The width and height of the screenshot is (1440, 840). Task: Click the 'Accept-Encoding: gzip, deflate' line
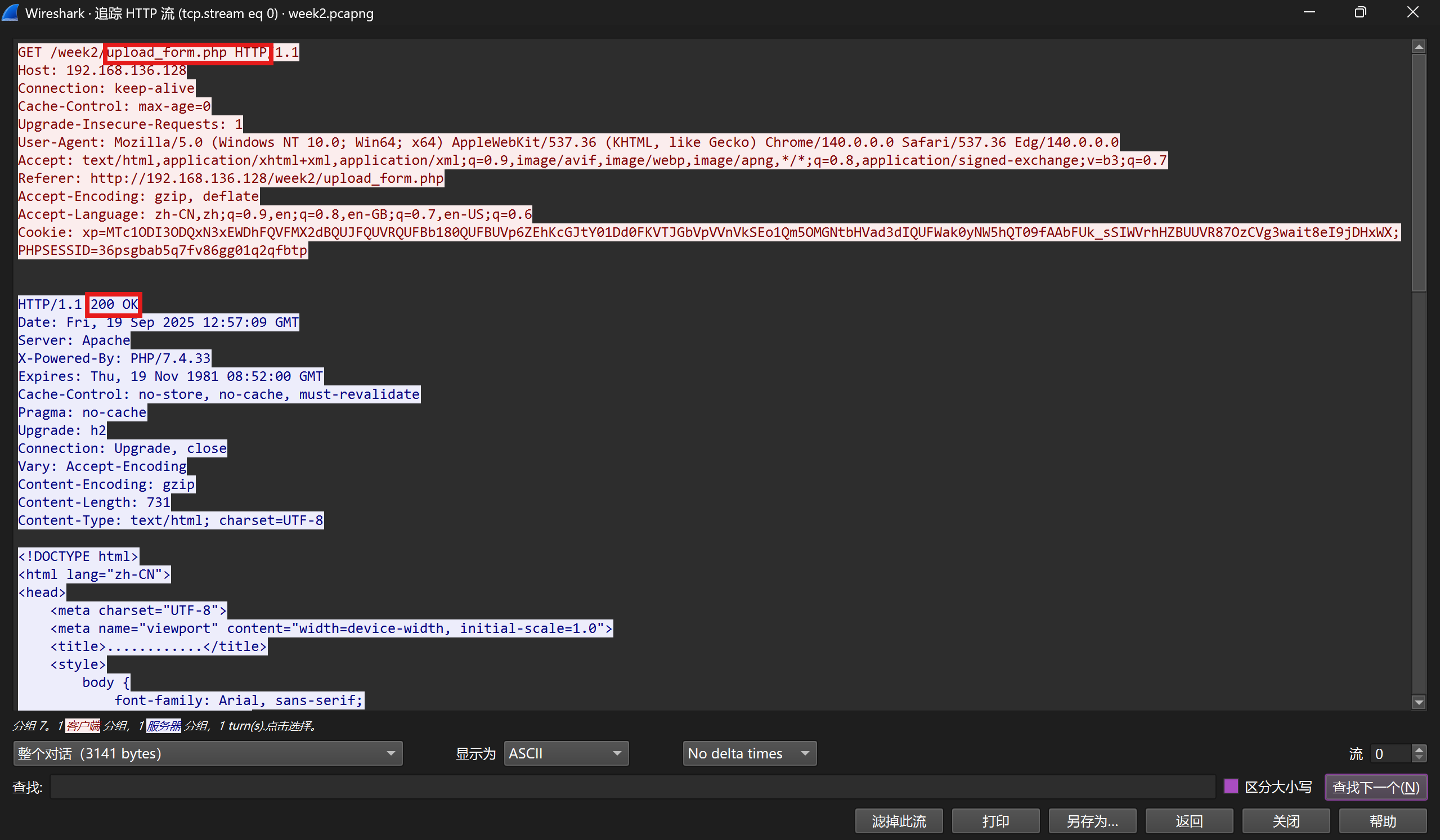138,196
